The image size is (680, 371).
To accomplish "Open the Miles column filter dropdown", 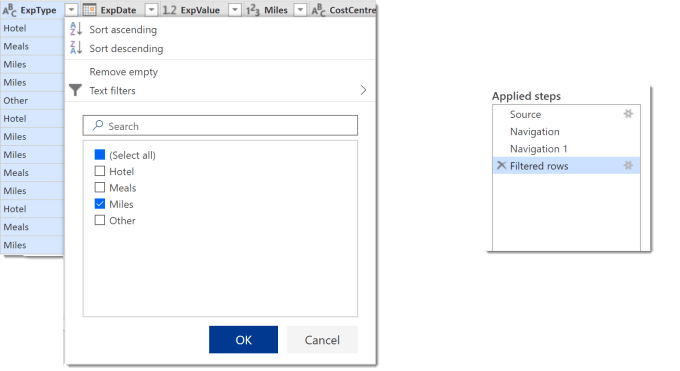I will pos(300,10).
